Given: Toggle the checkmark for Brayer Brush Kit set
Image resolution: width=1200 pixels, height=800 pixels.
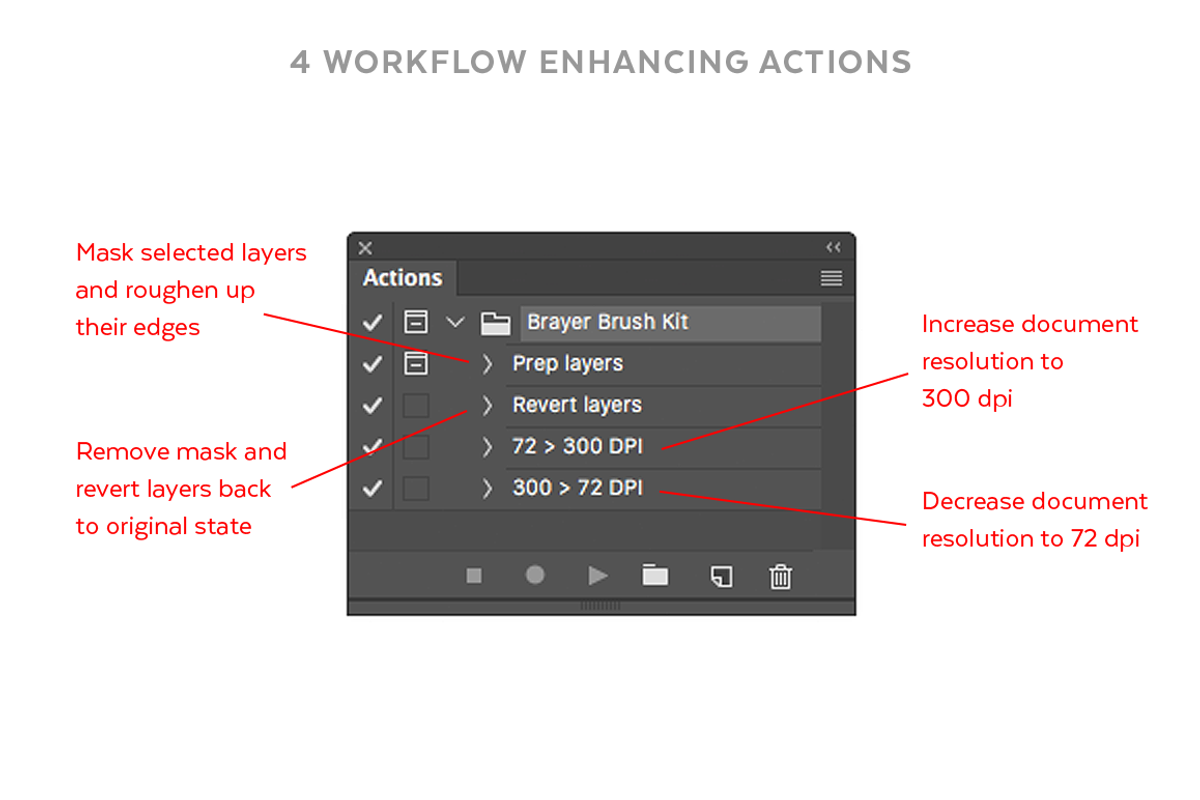Looking at the screenshot, I should pyautogui.click(x=372, y=322).
